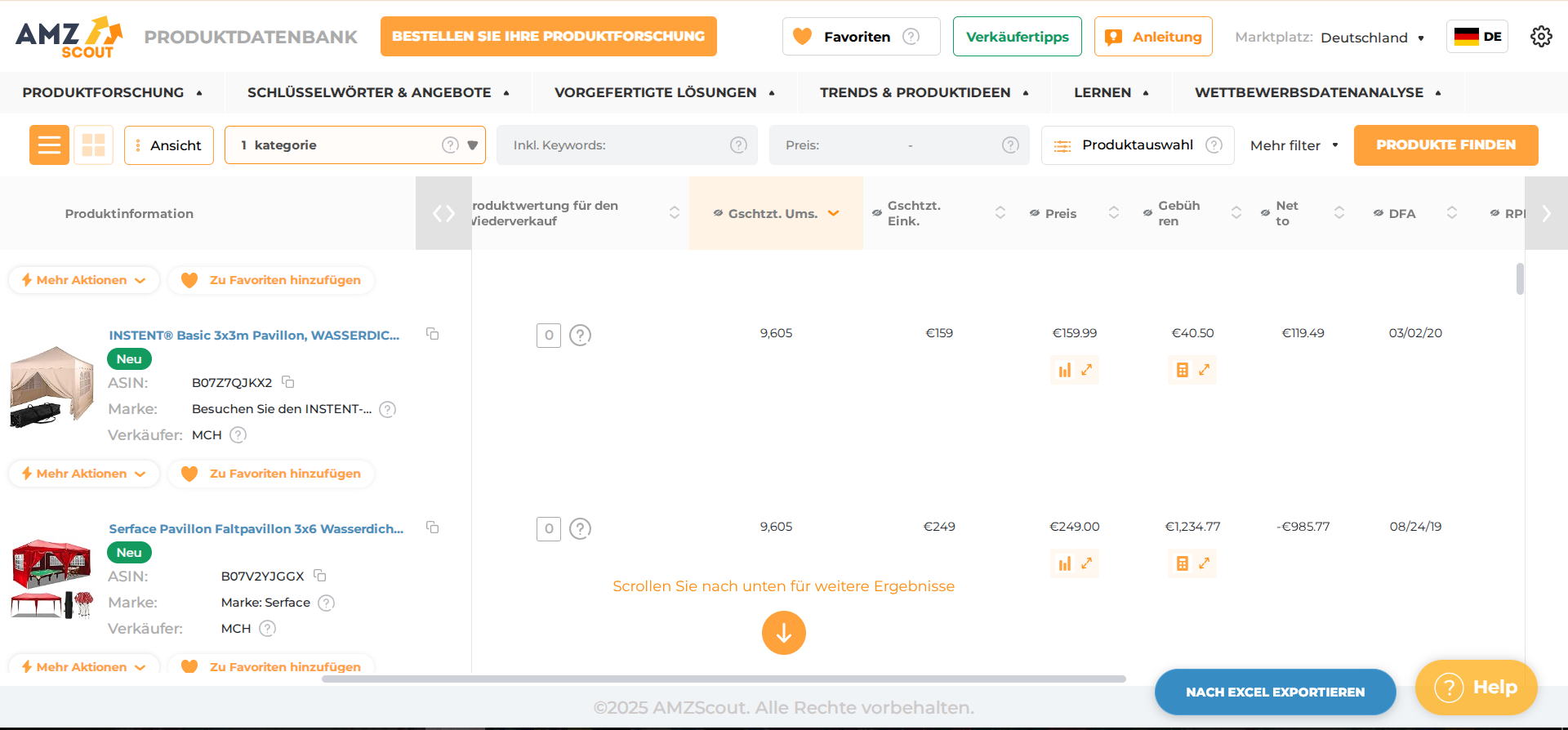This screenshot has height=730, width=1568.
Task: Sort Gschtzt. Eink. column arrows
Action: [1000, 213]
